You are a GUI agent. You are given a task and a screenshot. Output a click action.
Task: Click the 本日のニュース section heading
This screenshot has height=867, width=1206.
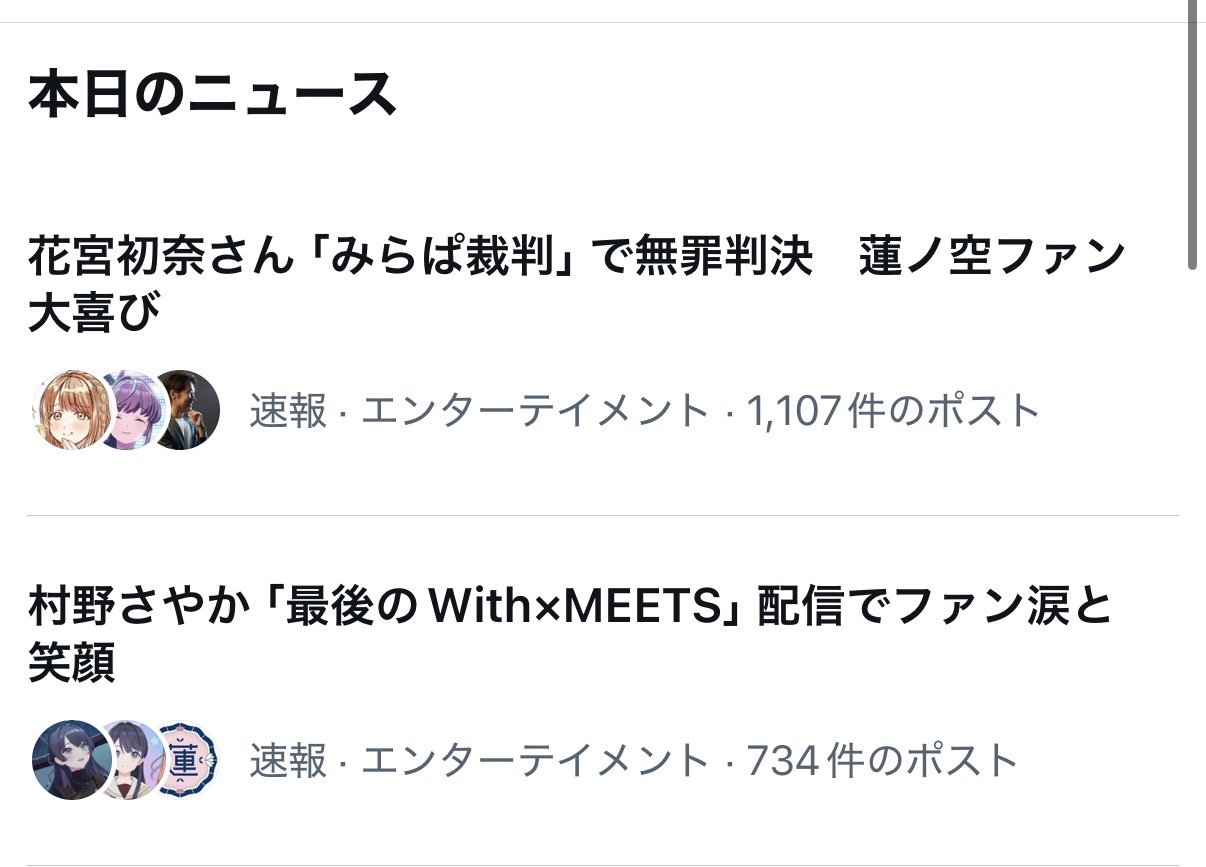[x=212, y=96]
